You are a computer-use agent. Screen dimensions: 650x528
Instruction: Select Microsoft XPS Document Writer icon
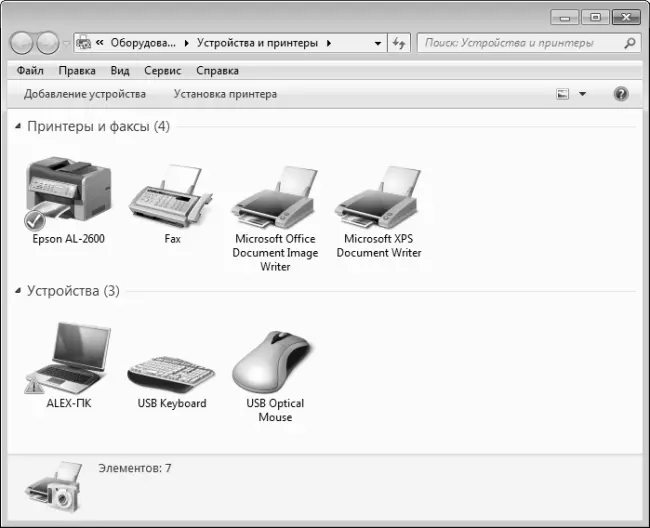377,197
